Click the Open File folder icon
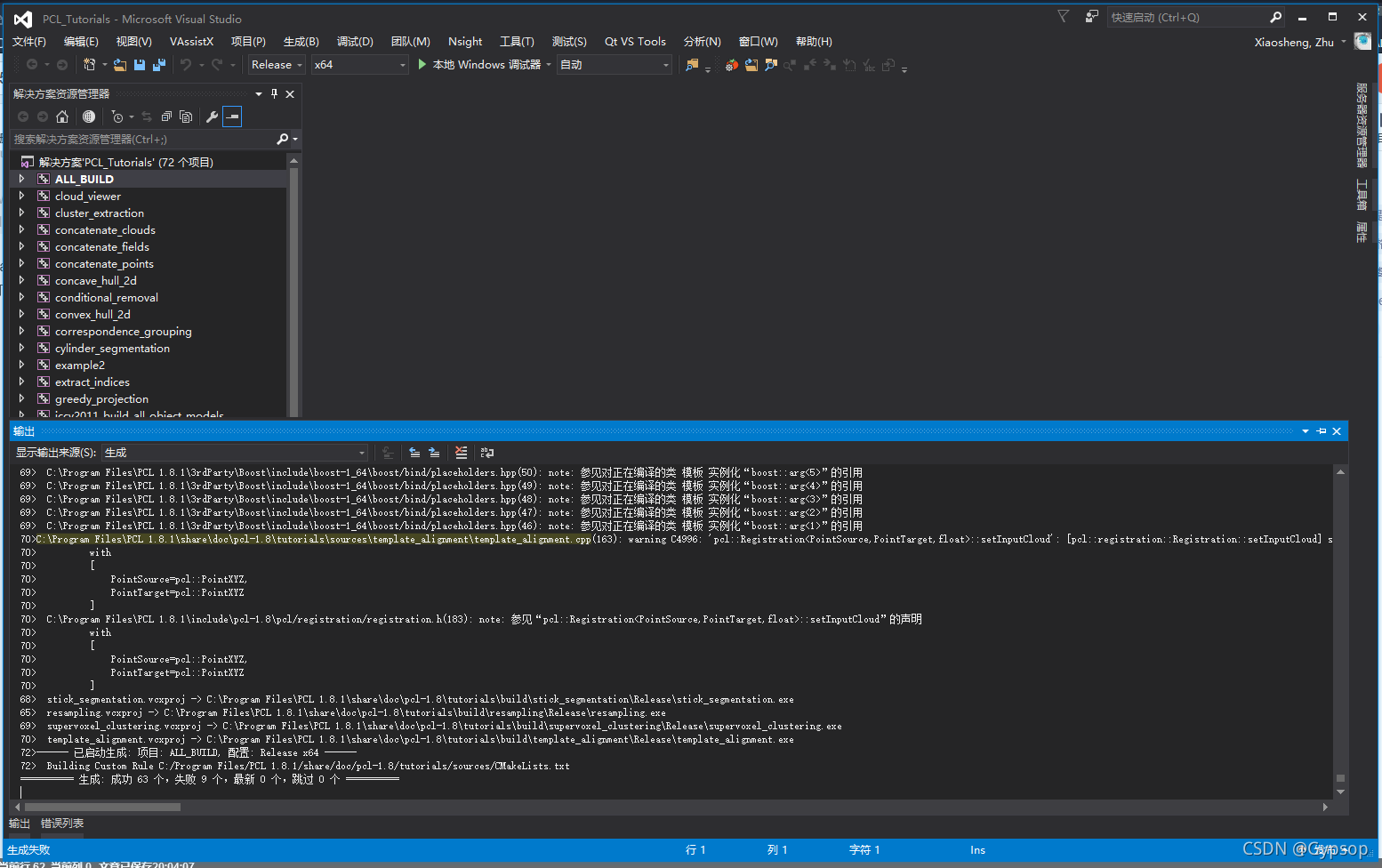Screen dimensions: 1382x868 point(120,65)
